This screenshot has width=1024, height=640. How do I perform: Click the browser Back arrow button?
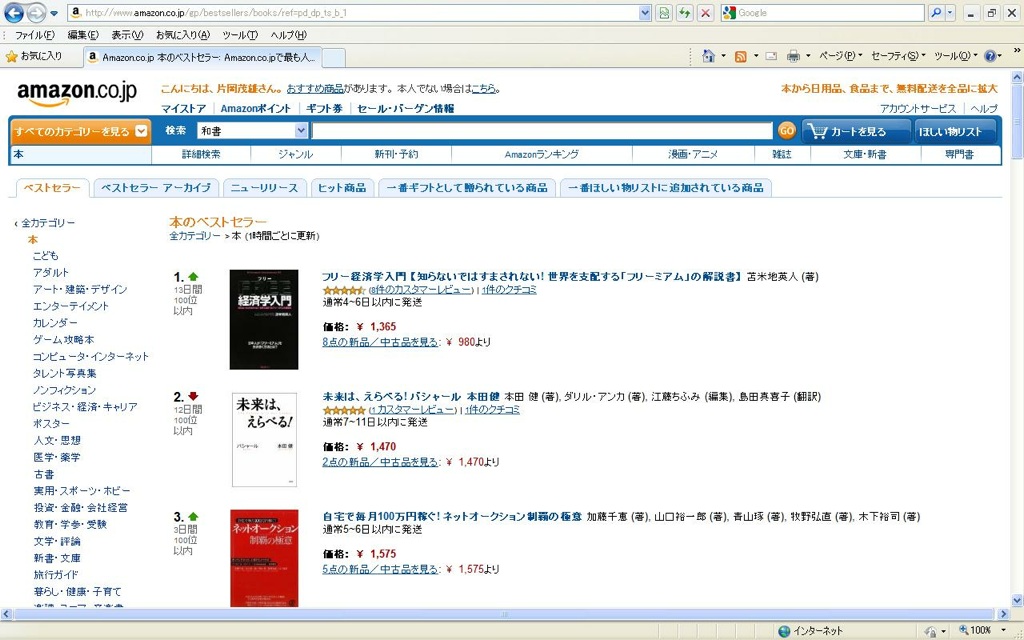14,12
